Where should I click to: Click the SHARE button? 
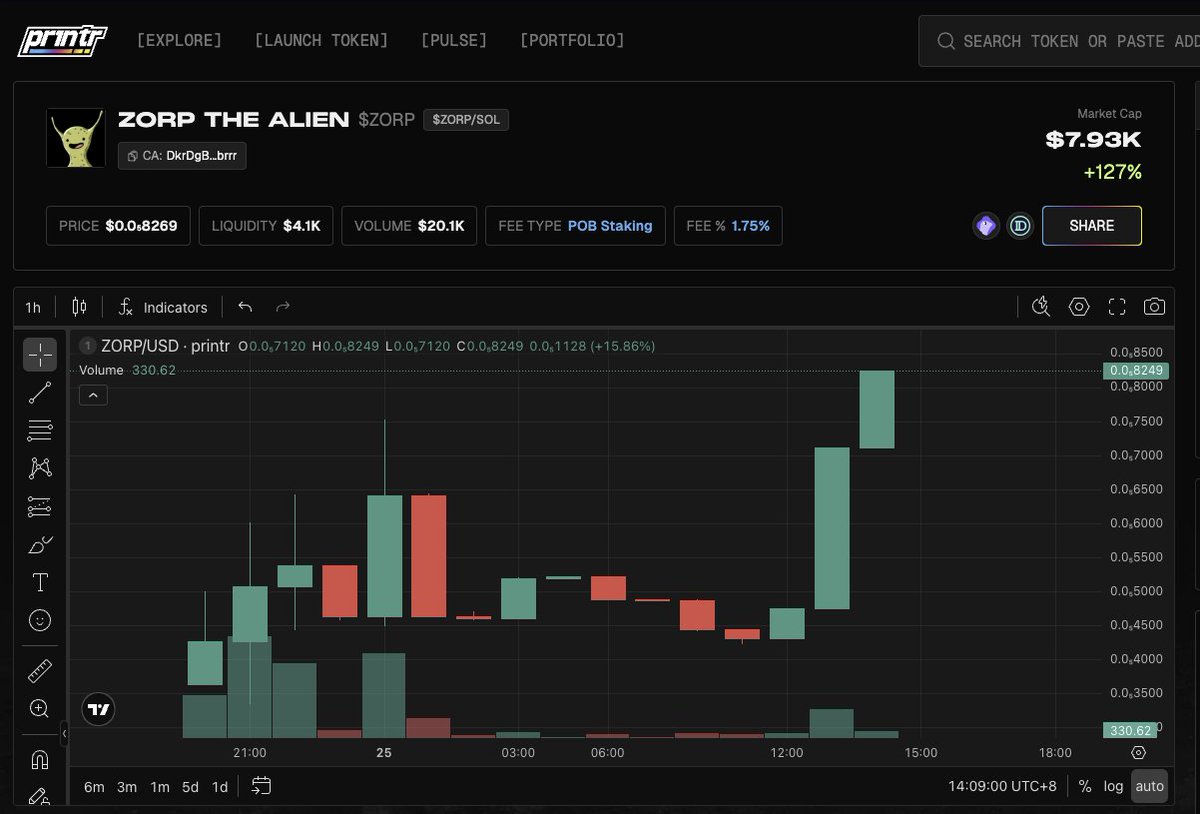tap(1092, 226)
